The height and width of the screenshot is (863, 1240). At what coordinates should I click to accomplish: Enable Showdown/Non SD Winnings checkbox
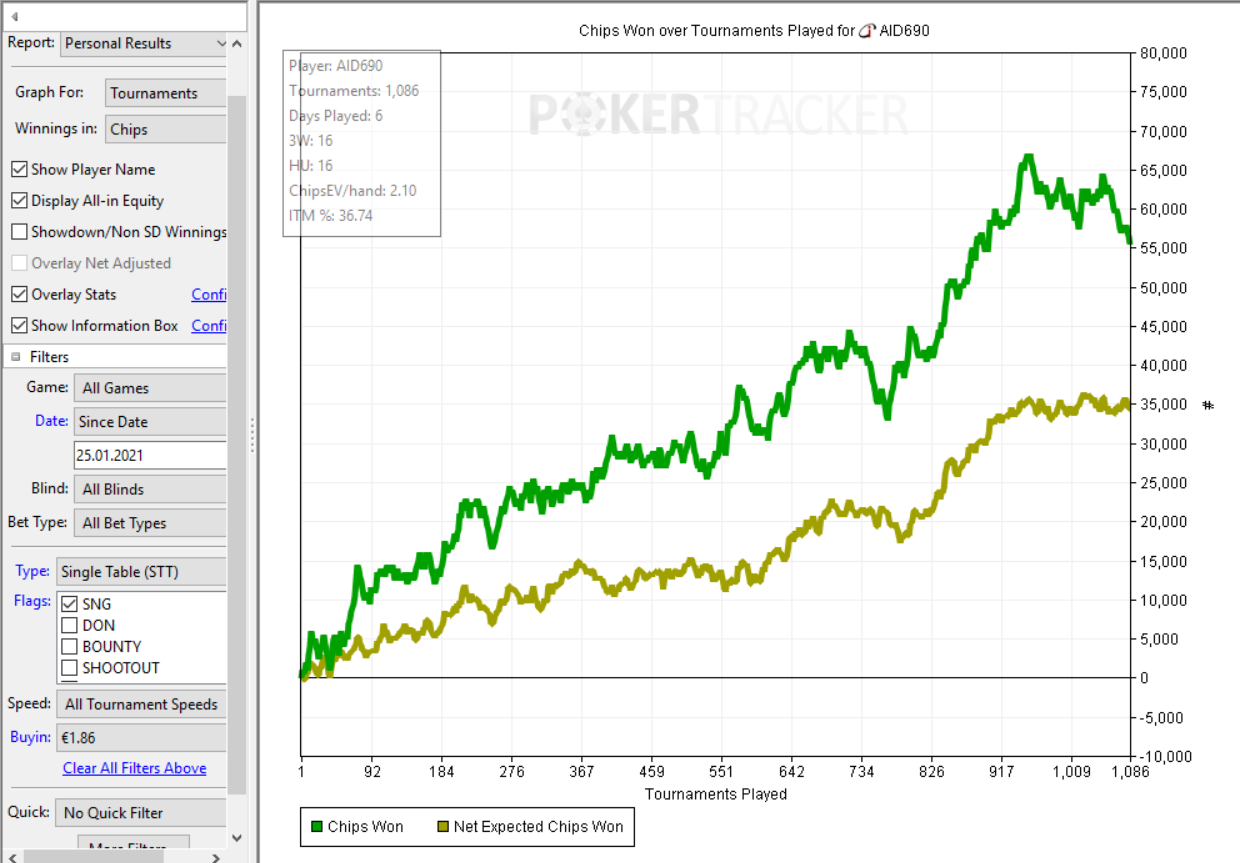point(19,232)
